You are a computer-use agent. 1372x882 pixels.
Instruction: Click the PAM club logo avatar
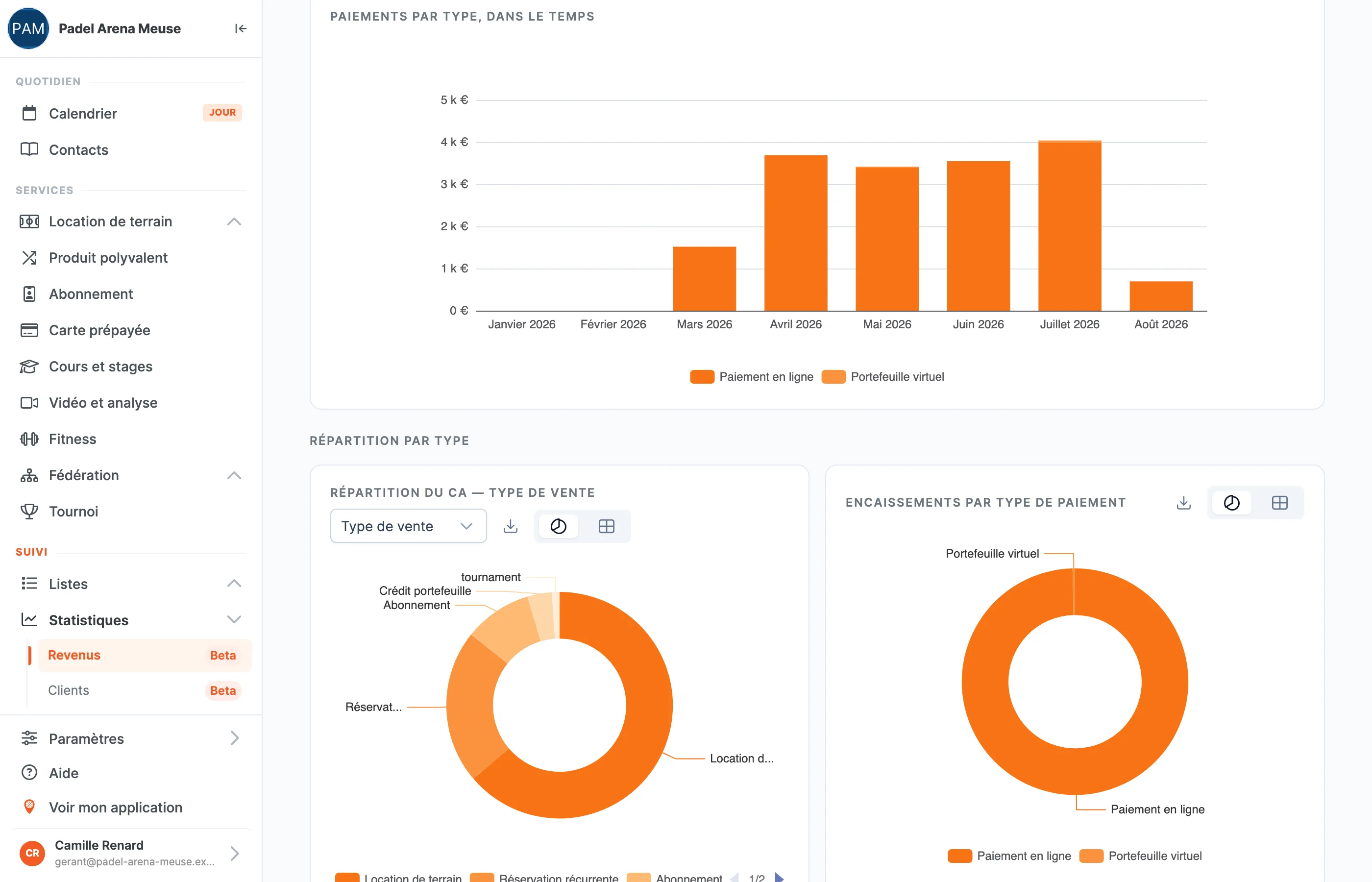click(28, 28)
